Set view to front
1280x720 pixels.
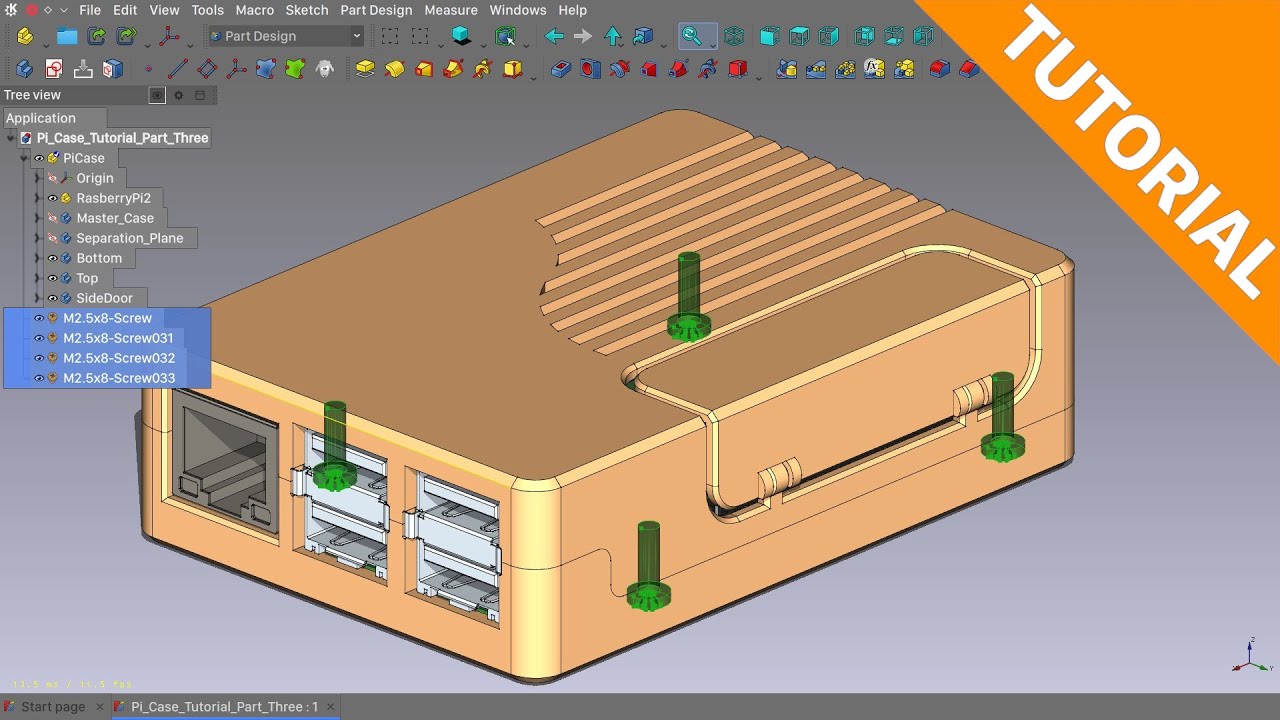pyautogui.click(x=769, y=36)
